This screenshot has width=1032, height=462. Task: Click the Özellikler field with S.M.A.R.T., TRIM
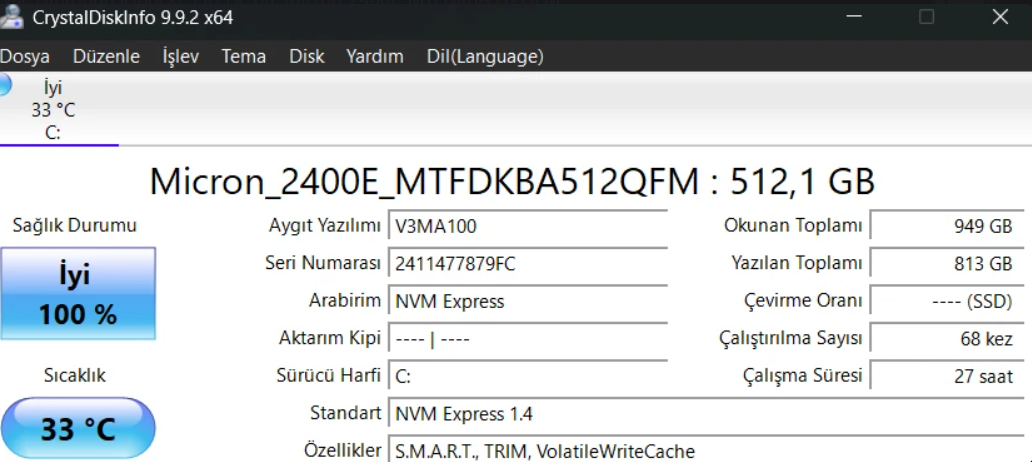(x=706, y=449)
